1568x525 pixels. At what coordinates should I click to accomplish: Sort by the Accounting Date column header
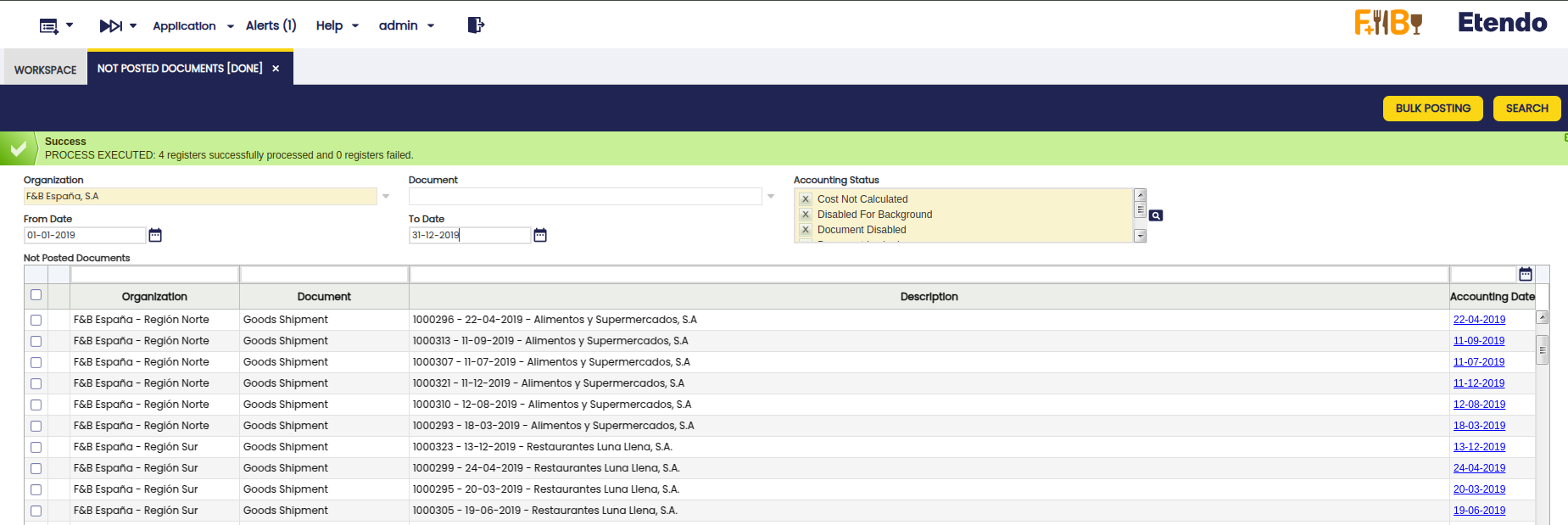1493,297
